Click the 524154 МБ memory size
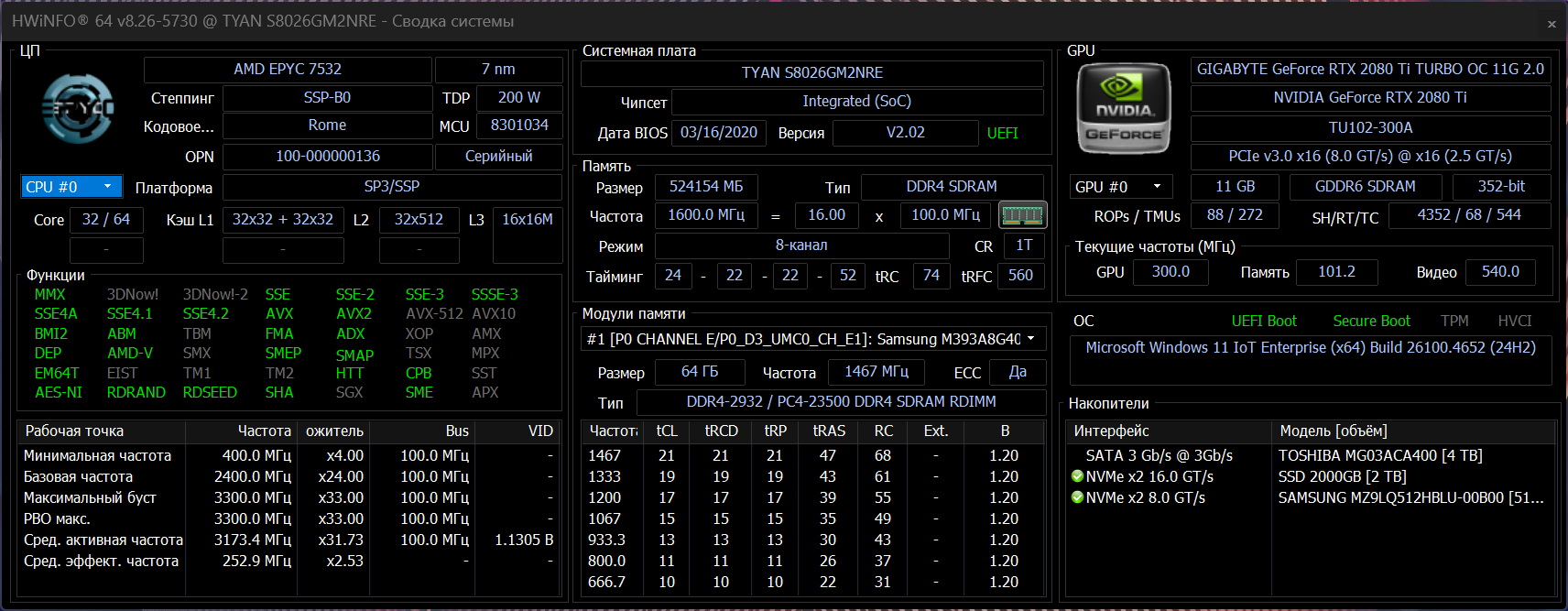1568x611 pixels. (x=706, y=187)
